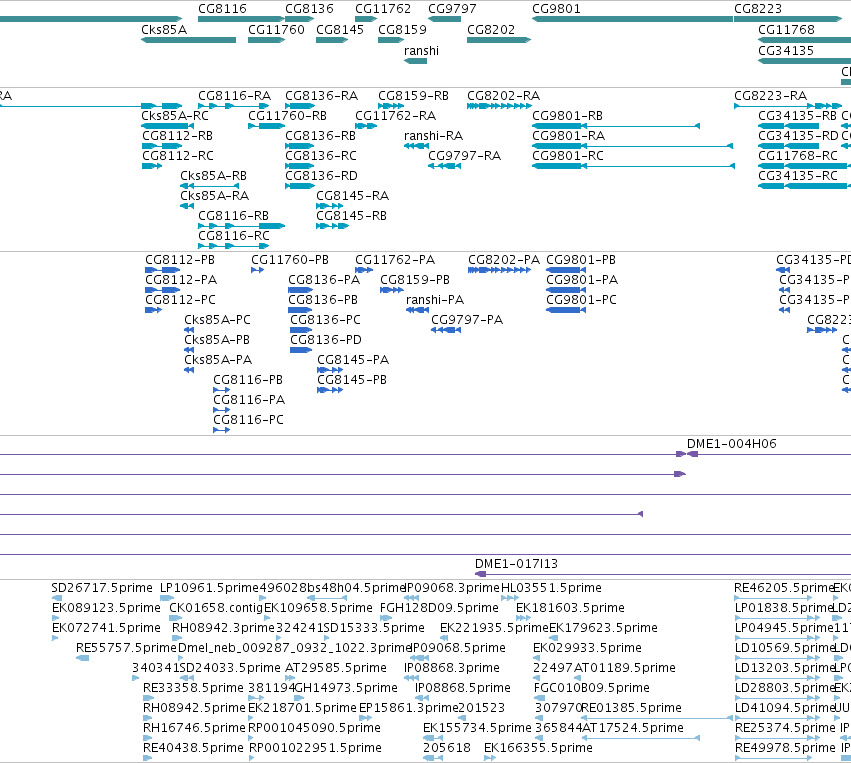
Task: Click transcript CG8223-RA
Action: tap(770, 96)
